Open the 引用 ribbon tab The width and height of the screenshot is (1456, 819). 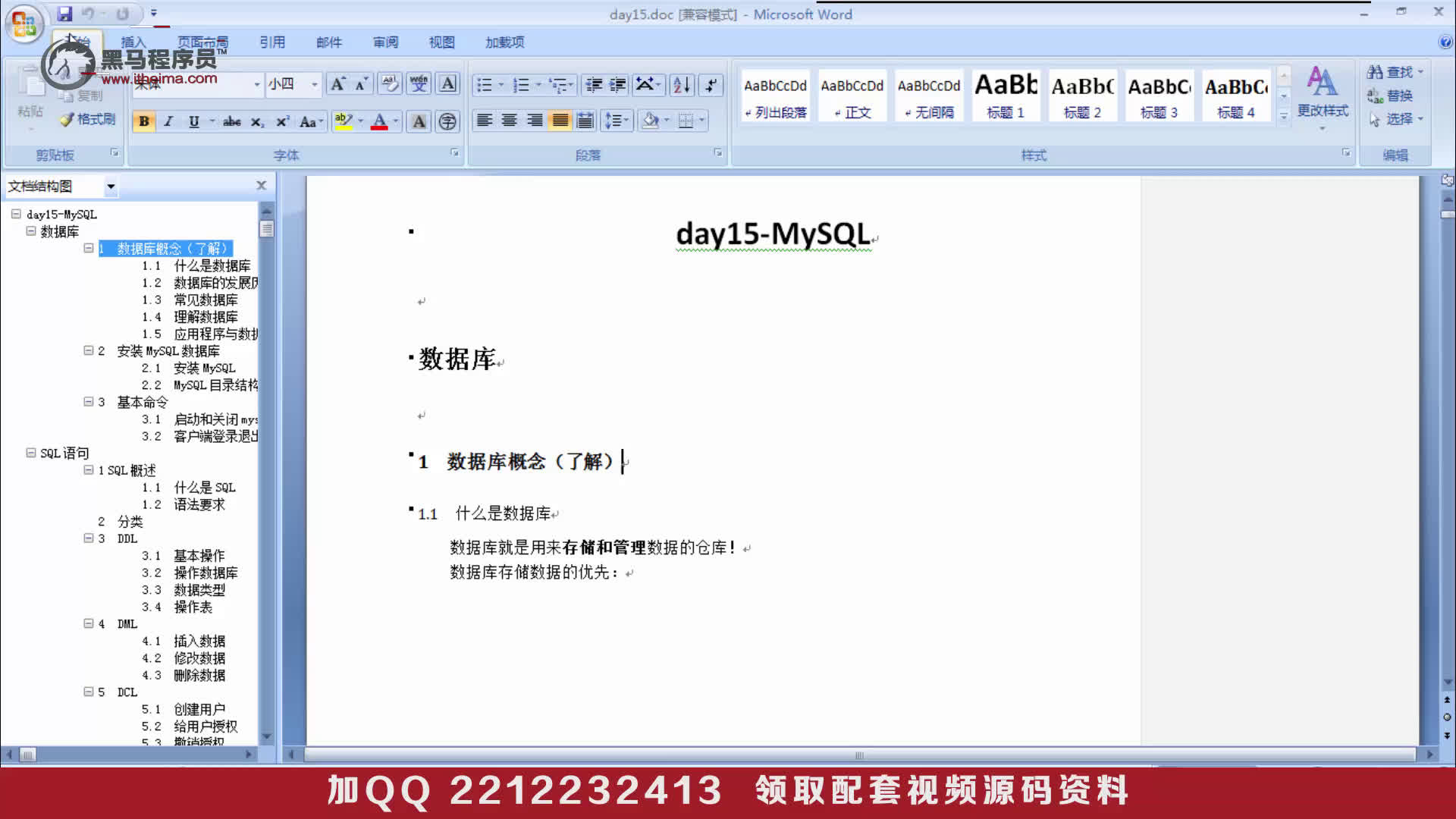(x=272, y=42)
